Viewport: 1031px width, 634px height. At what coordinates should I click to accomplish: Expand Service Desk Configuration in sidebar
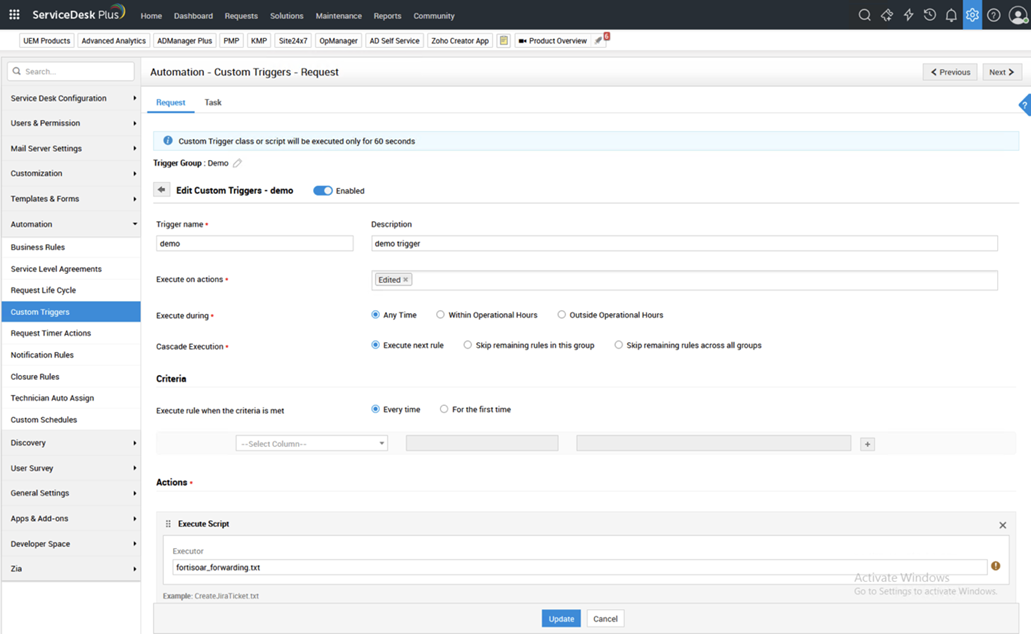(x=70, y=98)
